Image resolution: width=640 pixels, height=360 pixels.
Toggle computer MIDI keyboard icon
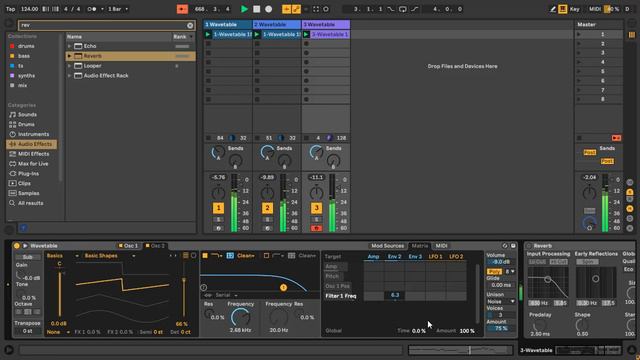click(562, 9)
